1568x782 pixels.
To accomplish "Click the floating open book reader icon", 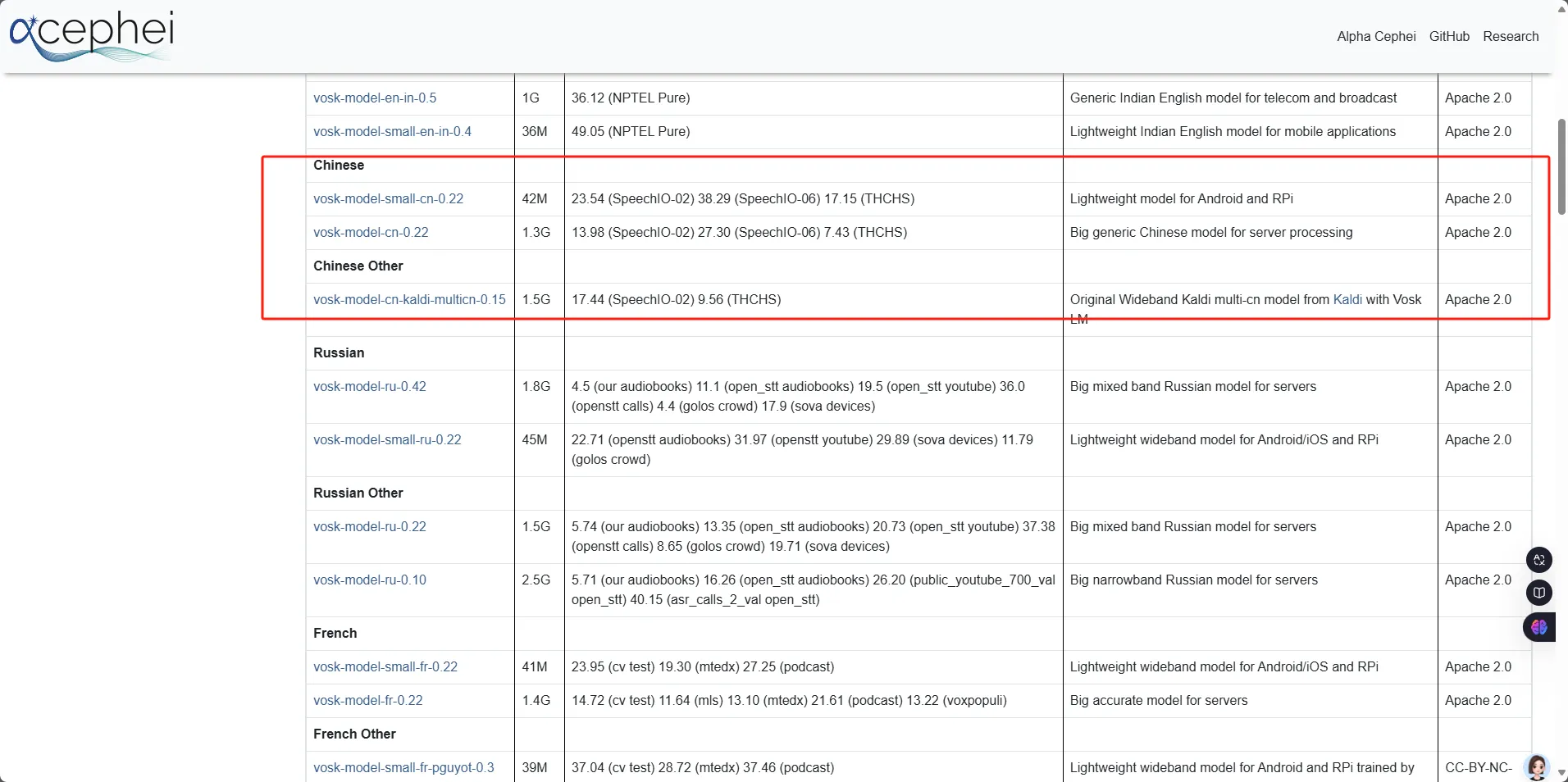I will [1538, 593].
